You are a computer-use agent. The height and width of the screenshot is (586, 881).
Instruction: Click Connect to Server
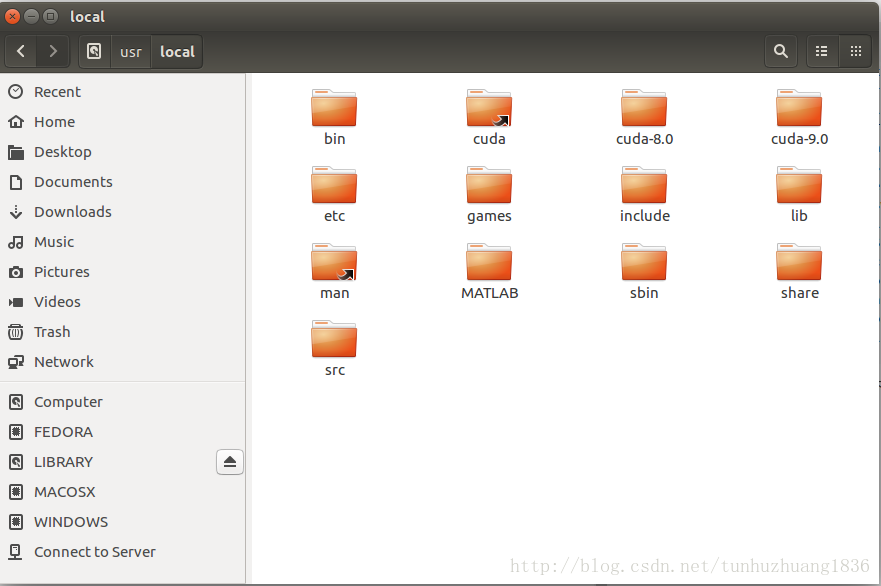tap(122, 552)
